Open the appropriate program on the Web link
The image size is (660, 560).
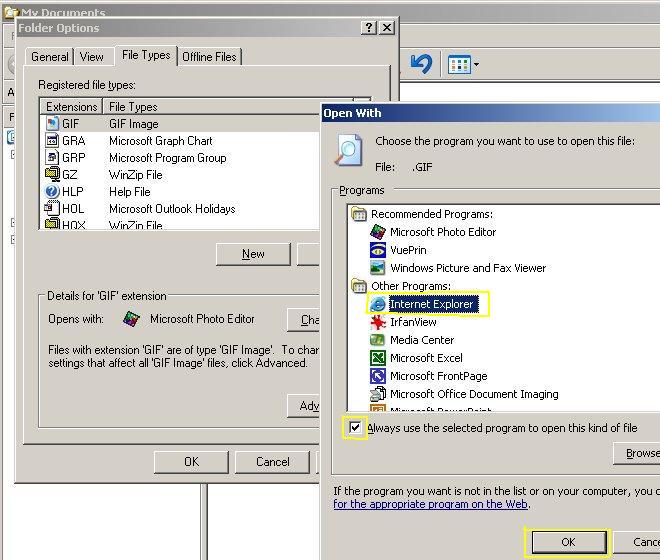[430, 504]
